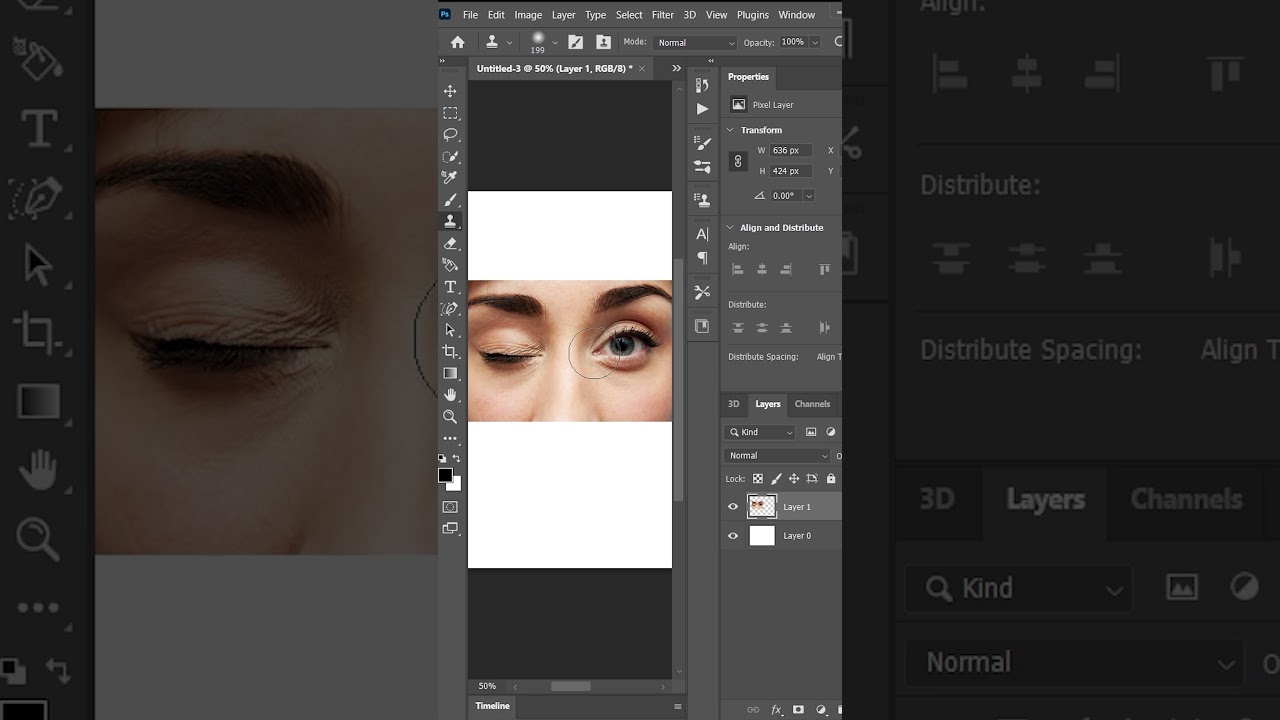The height and width of the screenshot is (720, 1280).
Task: Open the Window menu
Action: click(x=797, y=15)
